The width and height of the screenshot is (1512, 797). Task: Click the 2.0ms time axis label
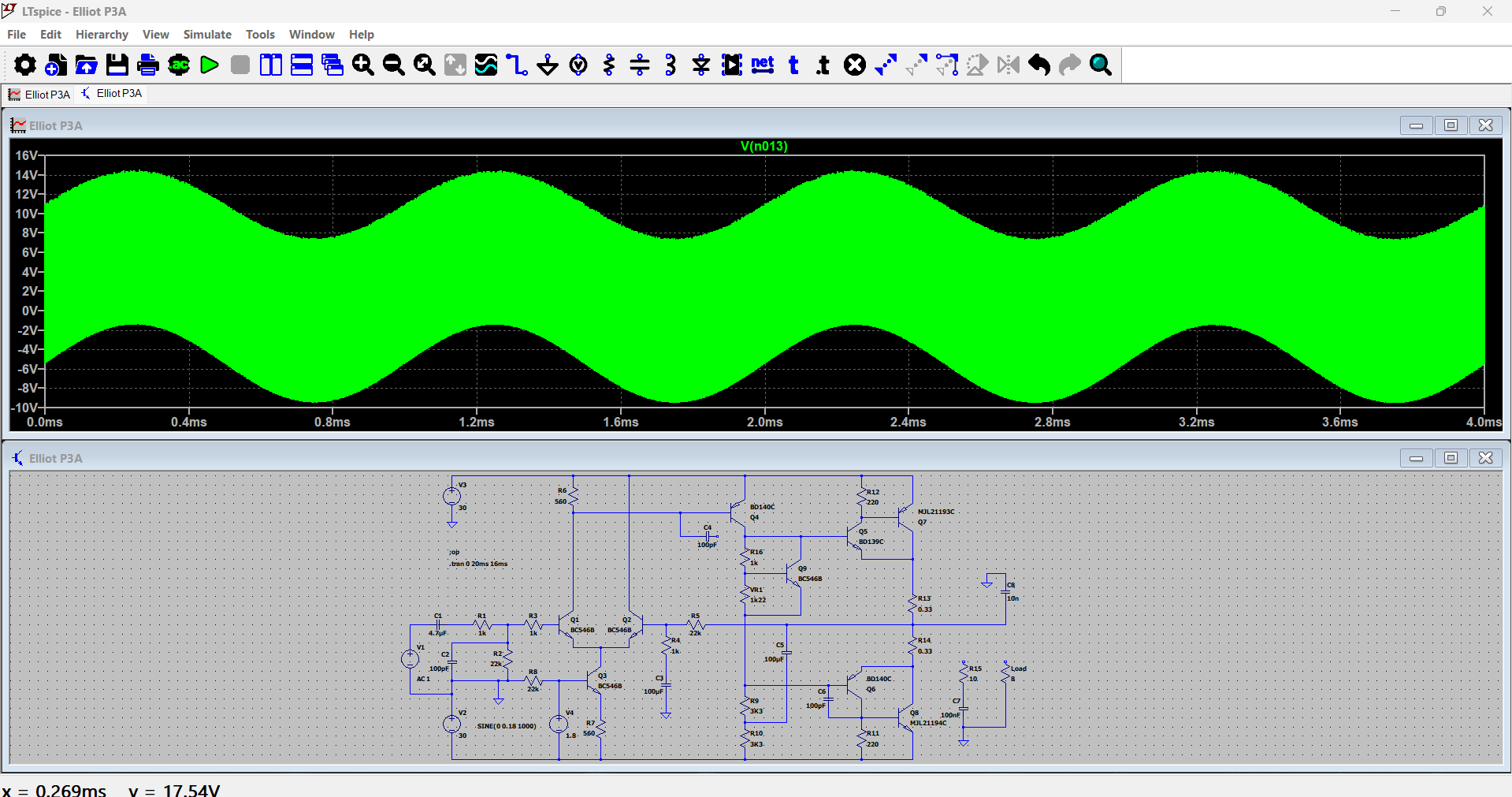(764, 423)
